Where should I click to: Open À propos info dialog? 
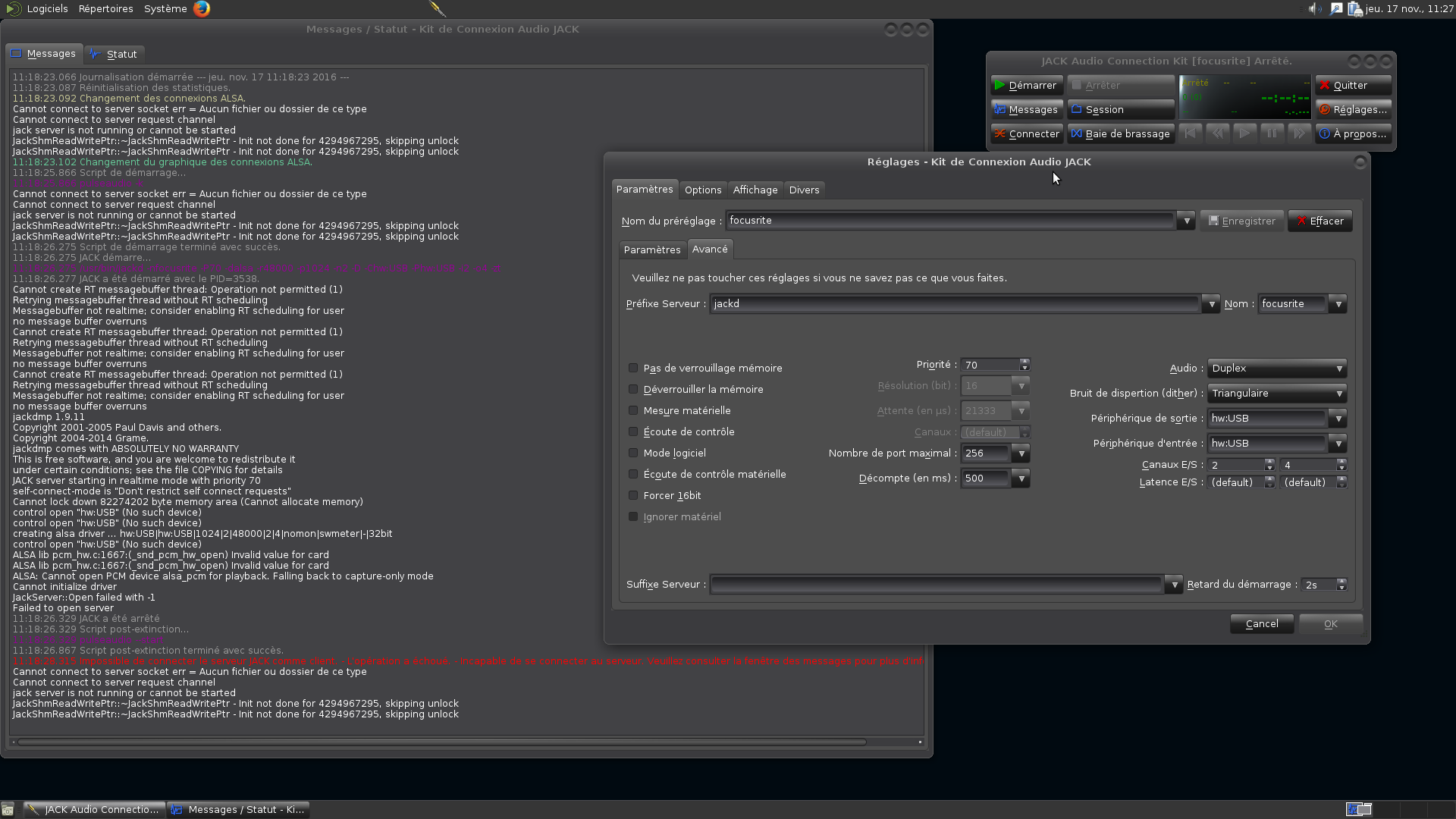[x=1352, y=133]
